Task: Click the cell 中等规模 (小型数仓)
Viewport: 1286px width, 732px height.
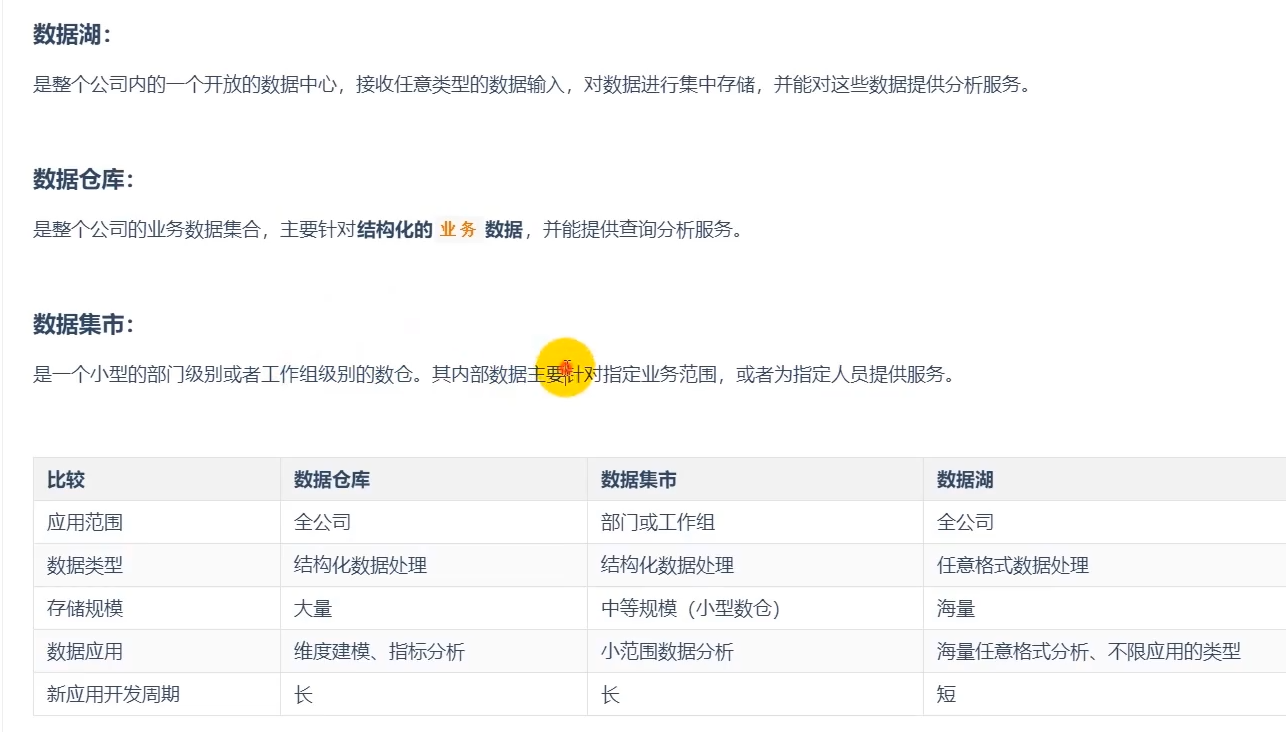Action: 690,608
